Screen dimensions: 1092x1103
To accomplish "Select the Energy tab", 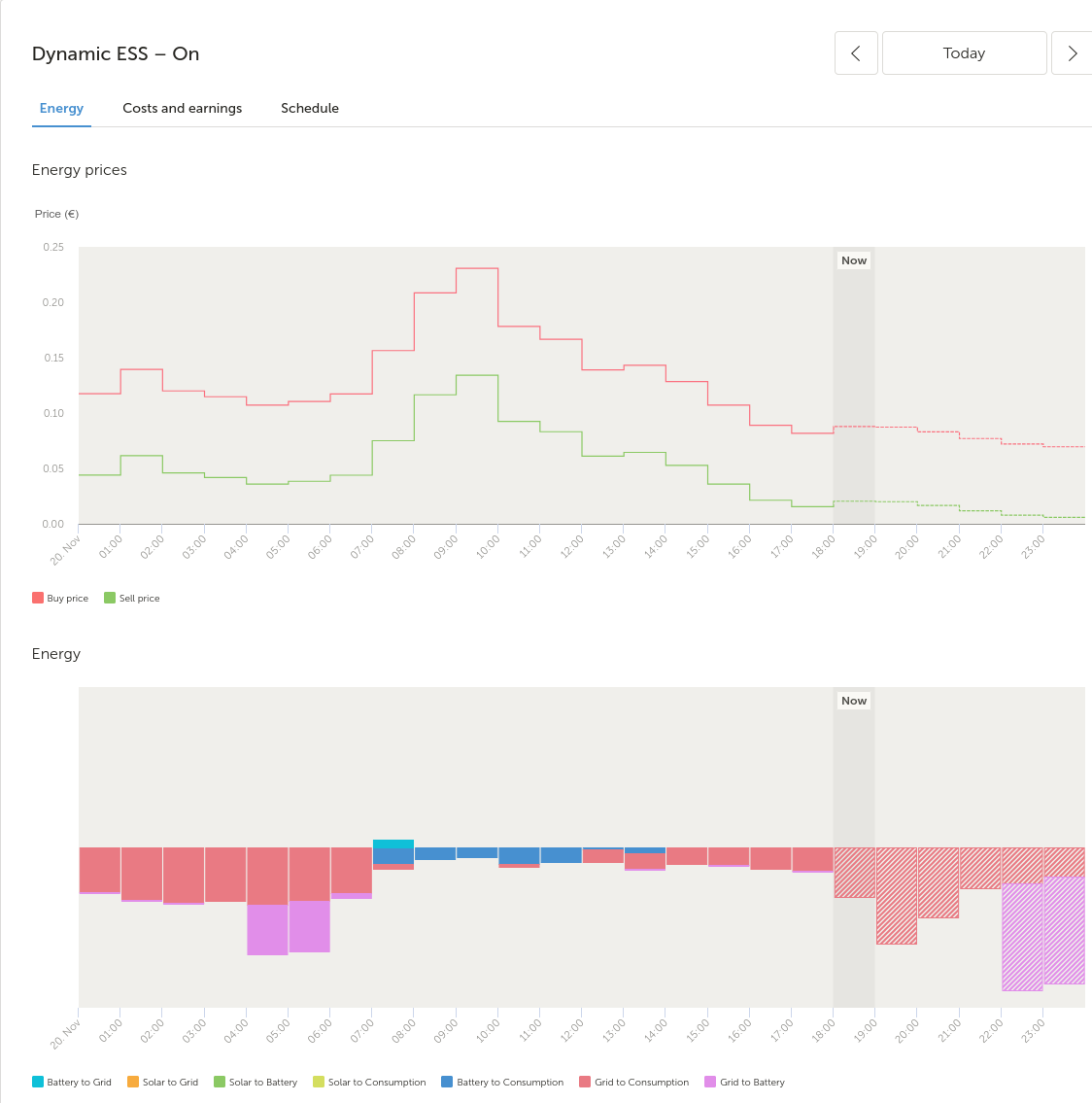I will [x=61, y=108].
